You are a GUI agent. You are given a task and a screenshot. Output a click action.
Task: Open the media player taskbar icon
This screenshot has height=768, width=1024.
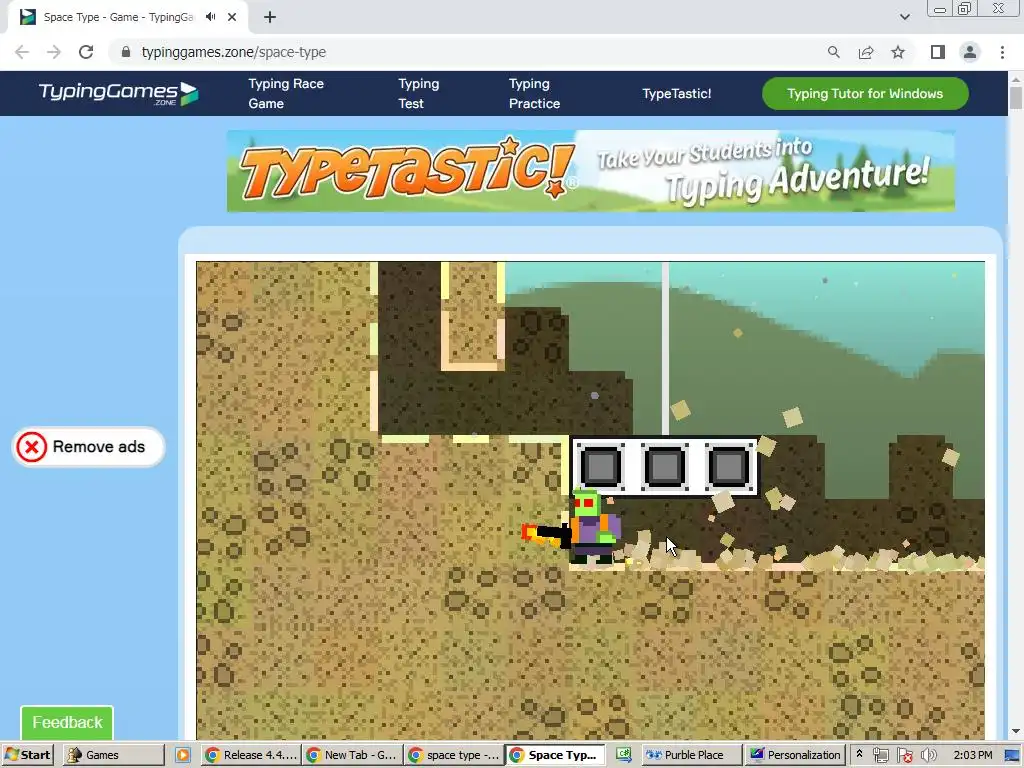182,755
